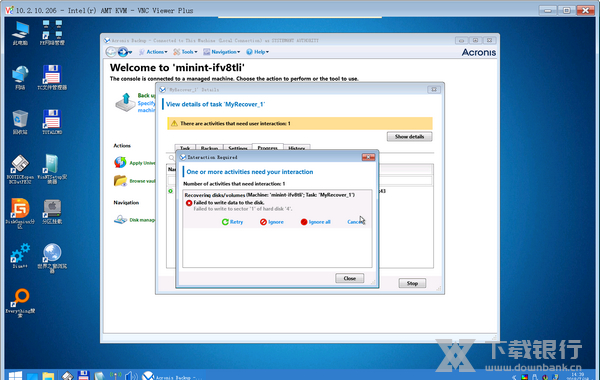
Task: Click the Acronis logo in the main window
Action: (479, 52)
